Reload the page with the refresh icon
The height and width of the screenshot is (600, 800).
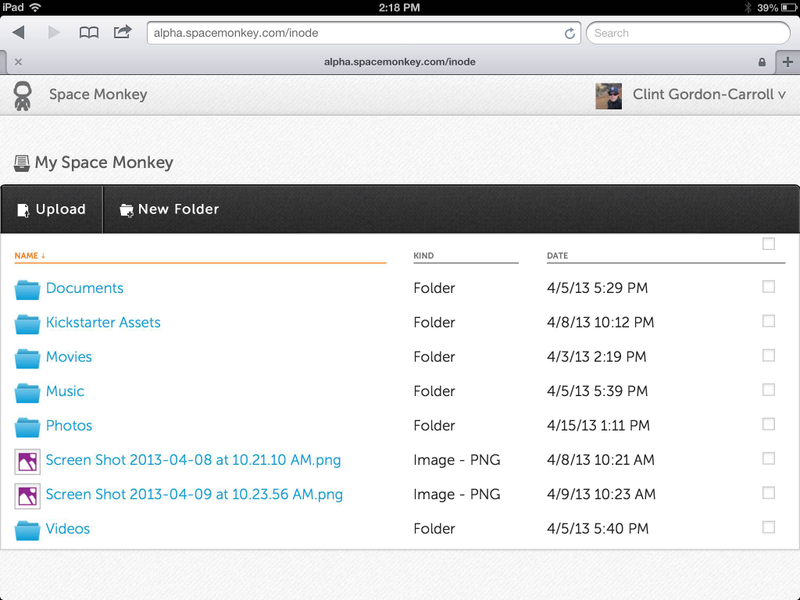569,33
